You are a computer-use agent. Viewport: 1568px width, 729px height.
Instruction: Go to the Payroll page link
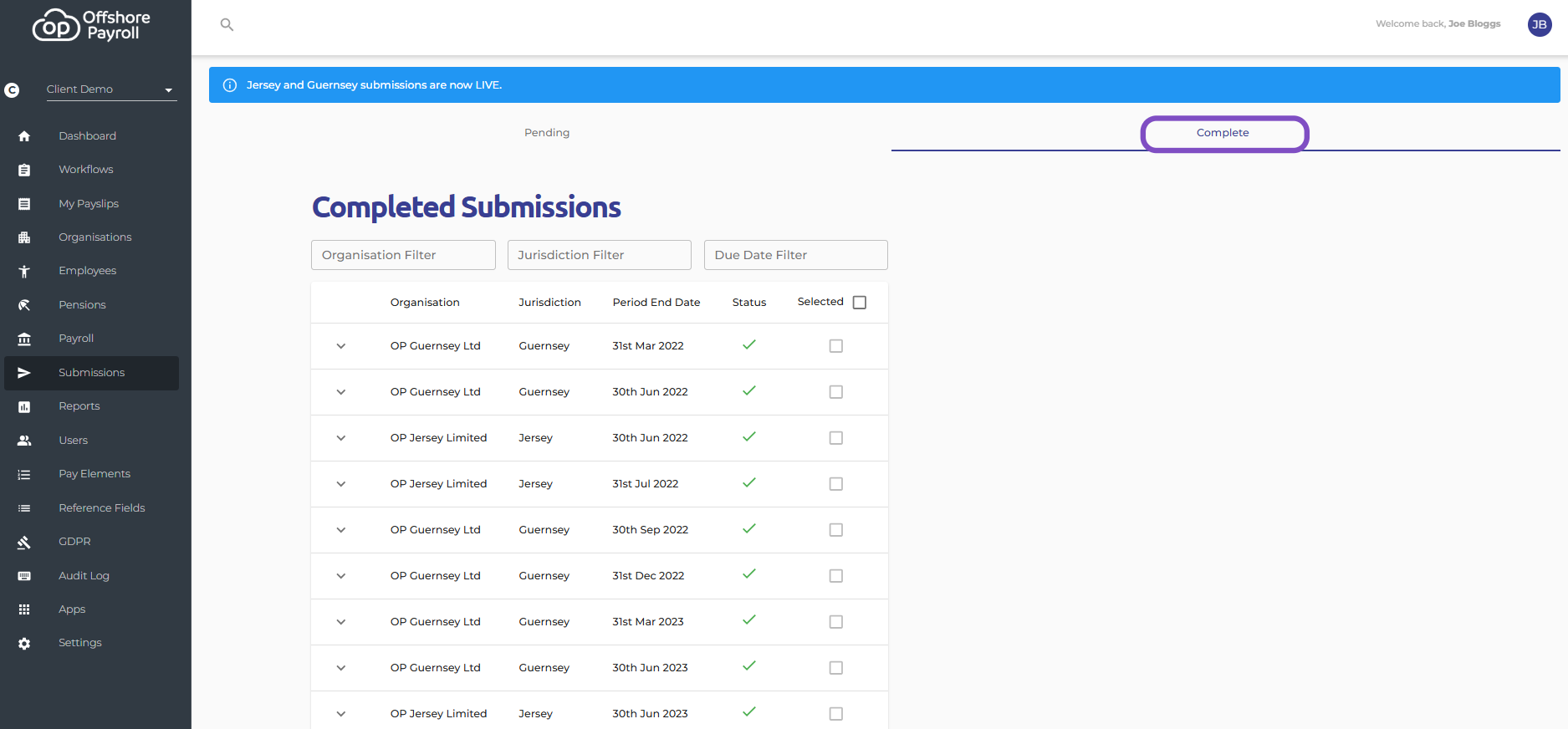tap(76, 339)
